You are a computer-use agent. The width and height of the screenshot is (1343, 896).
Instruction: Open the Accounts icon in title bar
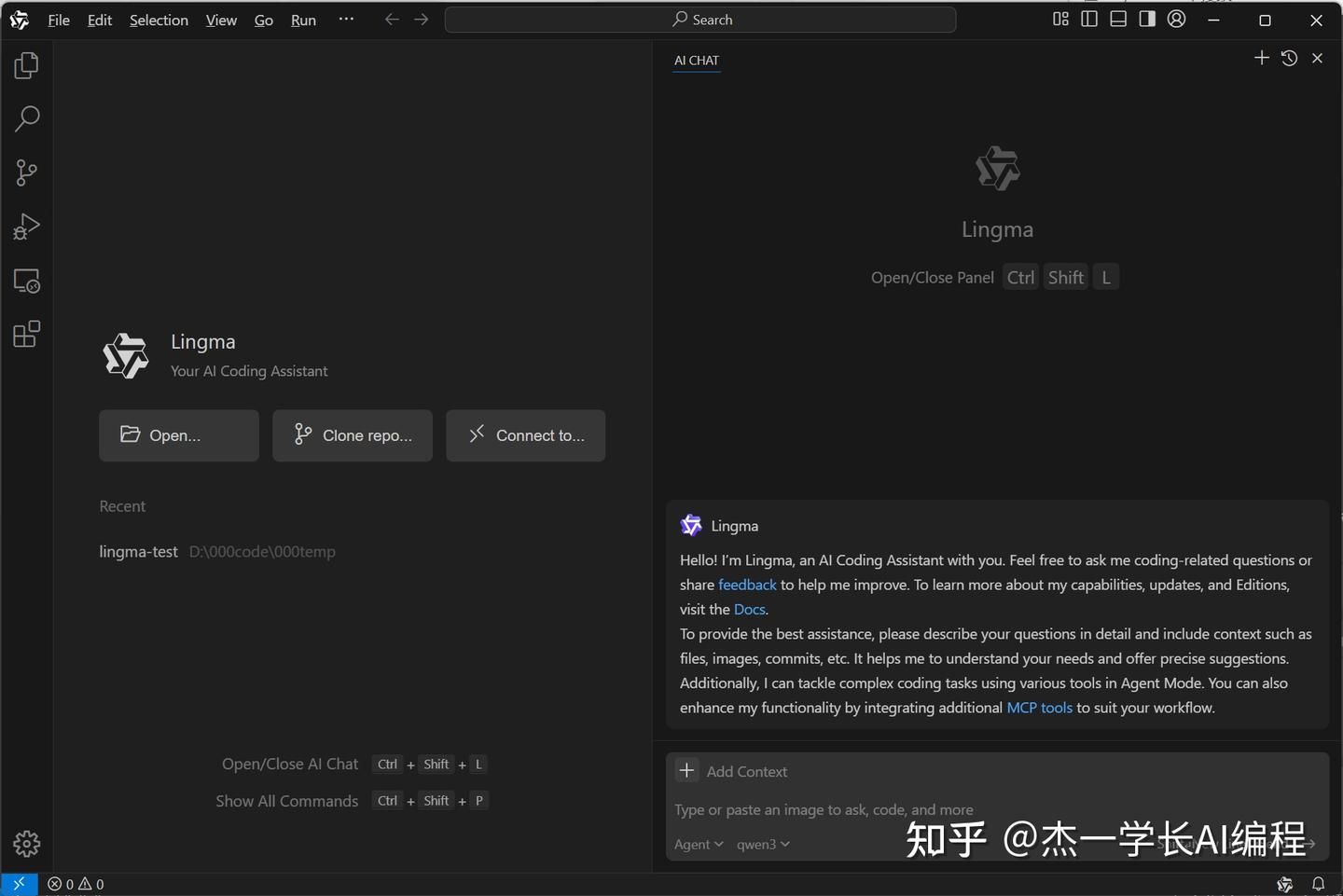[1176, 19]
